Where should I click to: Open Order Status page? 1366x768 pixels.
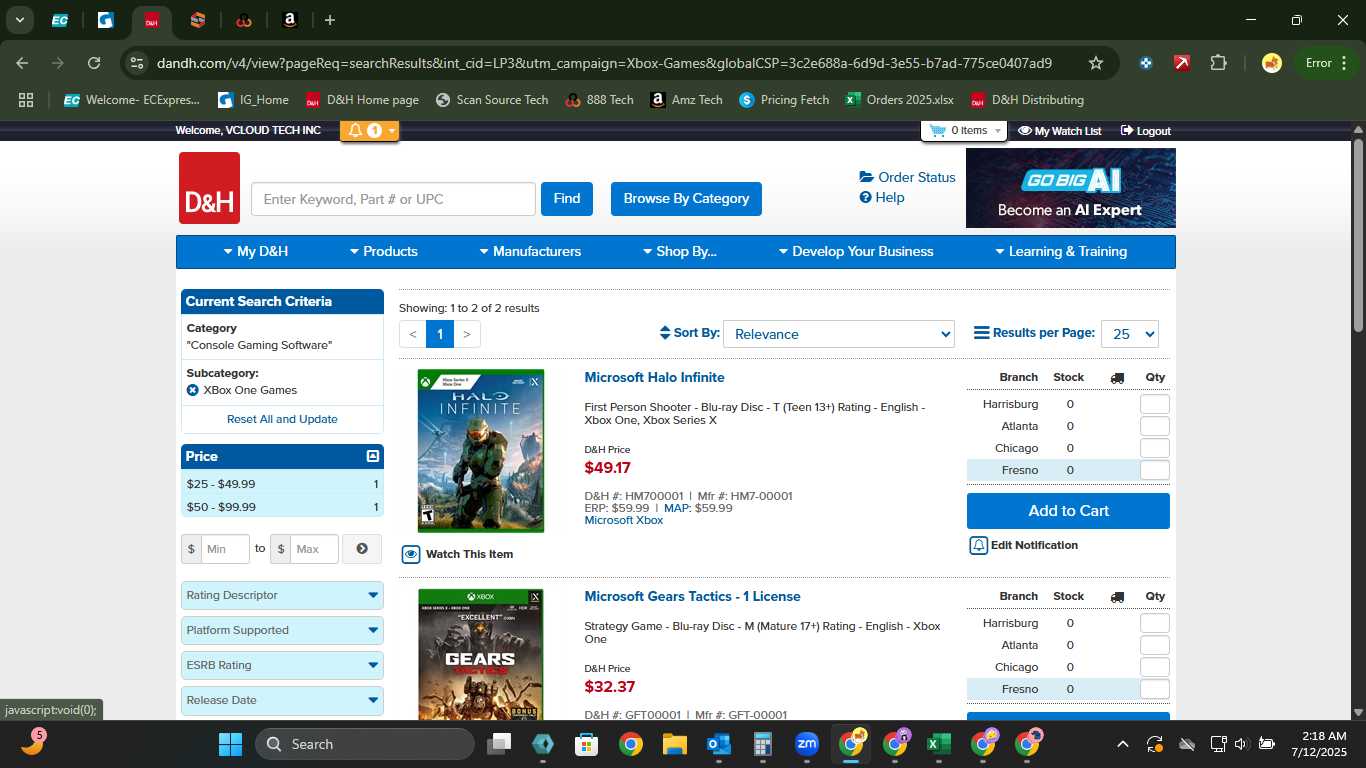907,177
